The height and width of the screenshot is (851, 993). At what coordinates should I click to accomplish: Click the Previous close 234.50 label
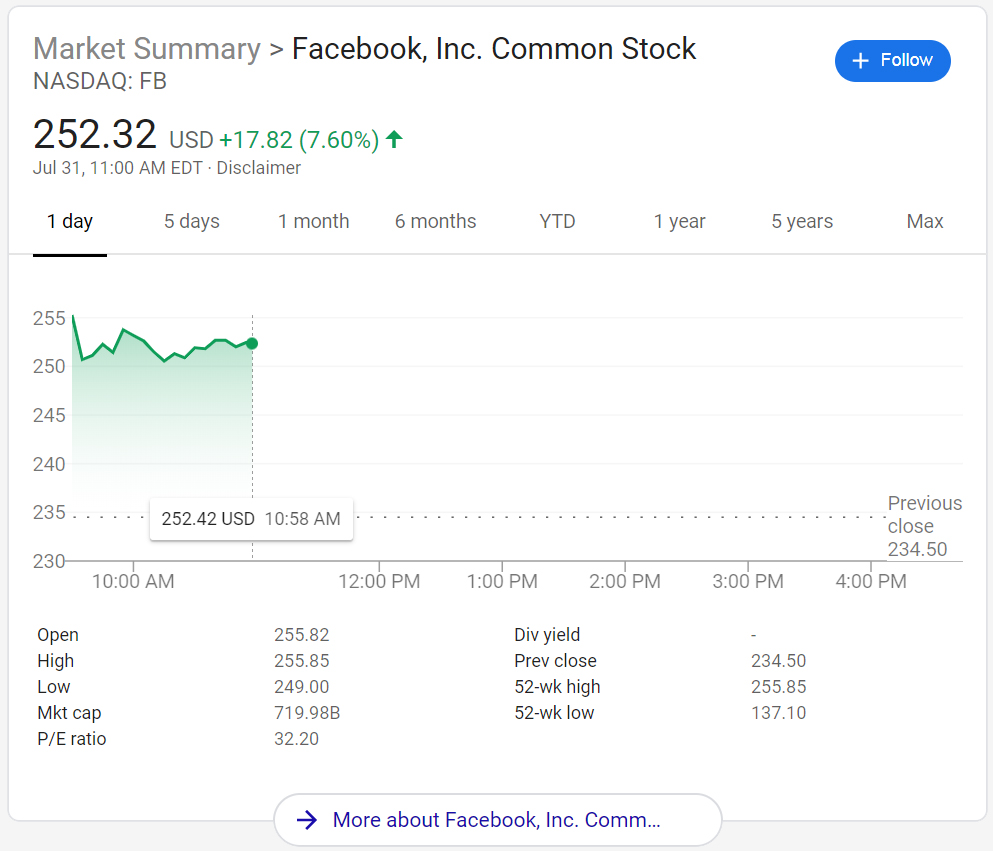925,526
